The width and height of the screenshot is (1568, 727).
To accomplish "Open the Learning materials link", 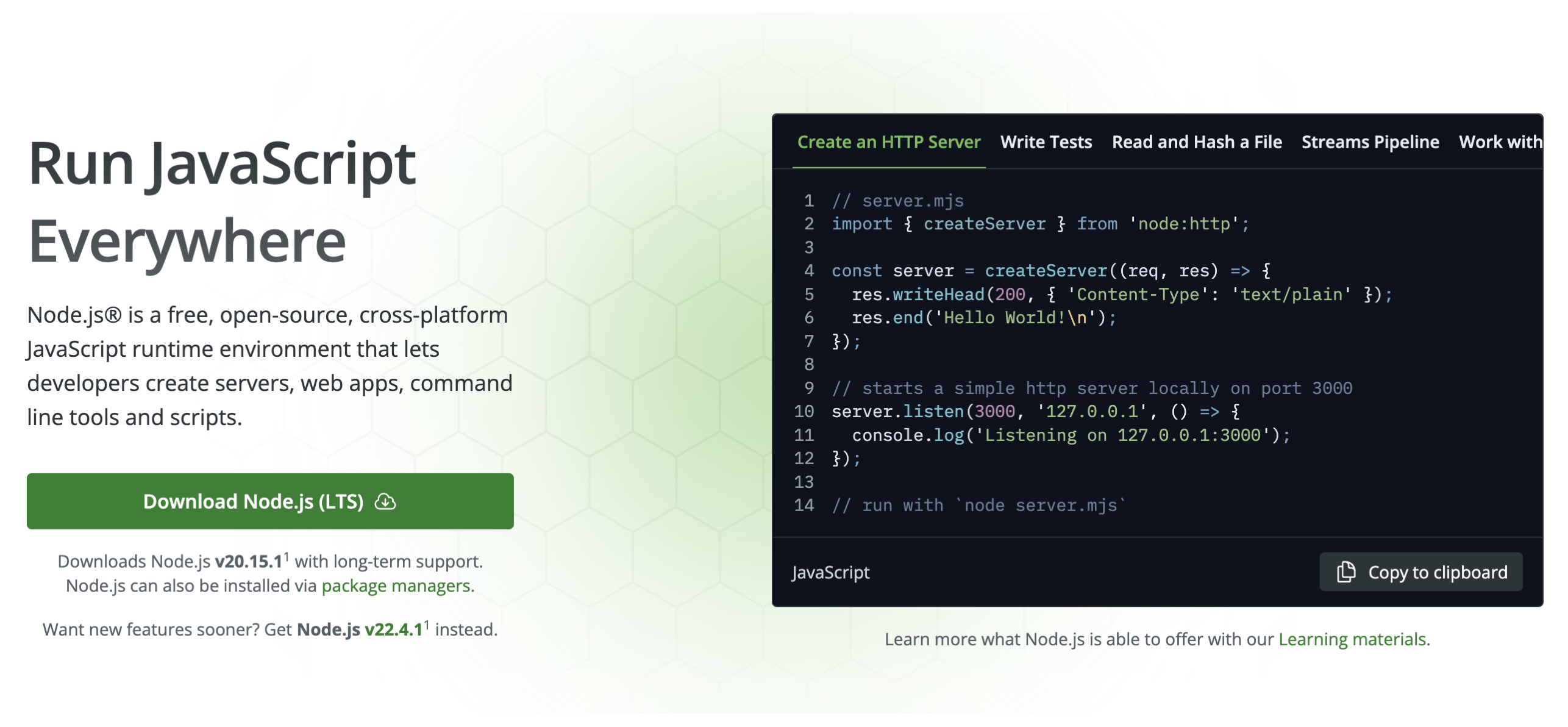I will pyautogui.click(x=1352, y=639).
